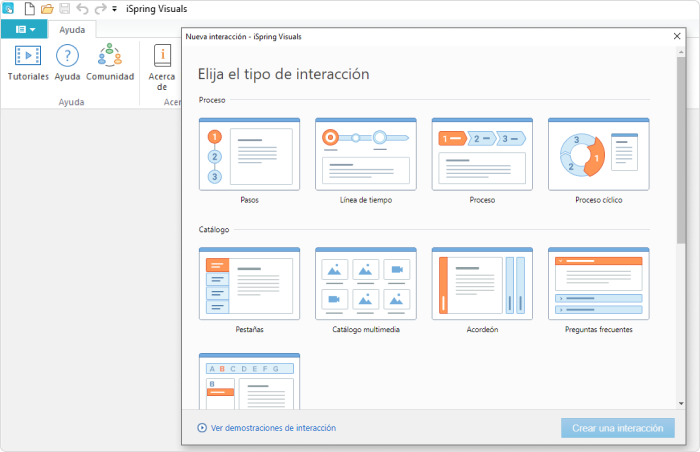The height and width of the screenshot is (452, 700).
Task: Pick the Proceso arrows interaction thumbnail
Action: pos(482,154)
